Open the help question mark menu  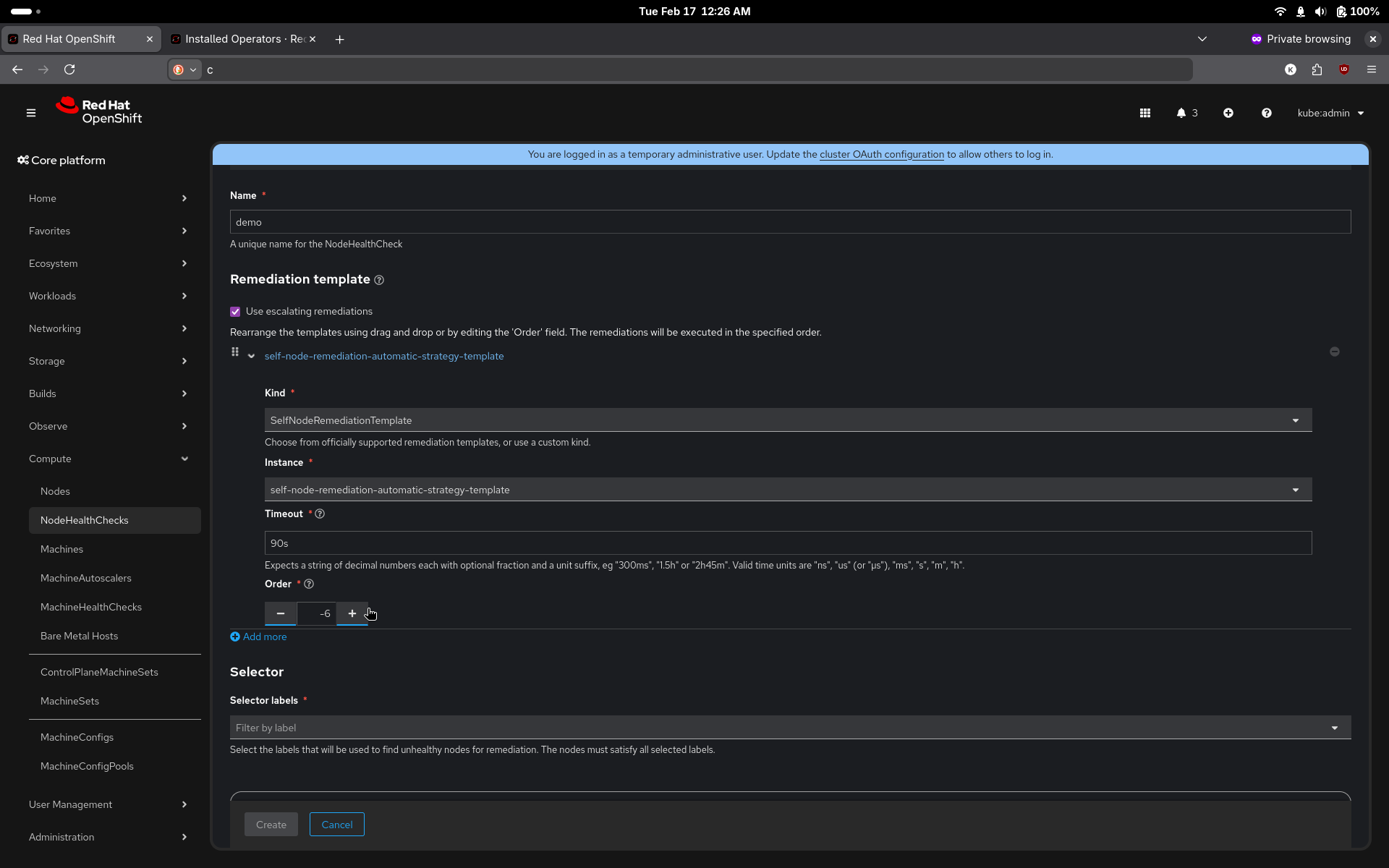(x=1266, y=113)
